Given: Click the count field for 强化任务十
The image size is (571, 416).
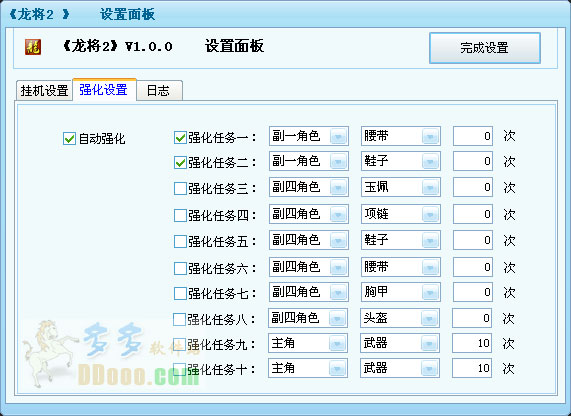Looking at the screenshot, I should coord(472,368).
